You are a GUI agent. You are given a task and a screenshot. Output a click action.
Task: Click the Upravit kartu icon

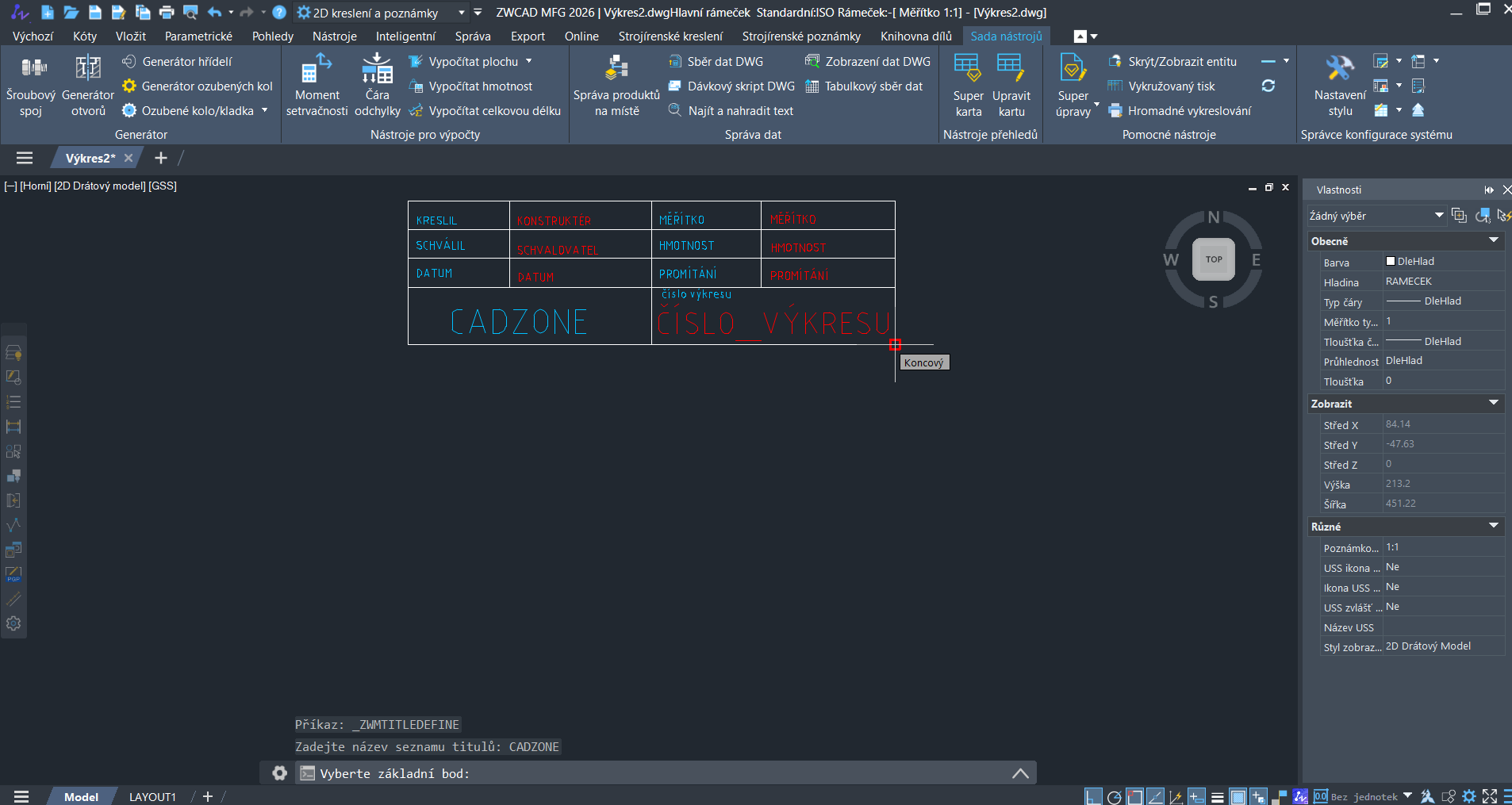click(1011, 86)
